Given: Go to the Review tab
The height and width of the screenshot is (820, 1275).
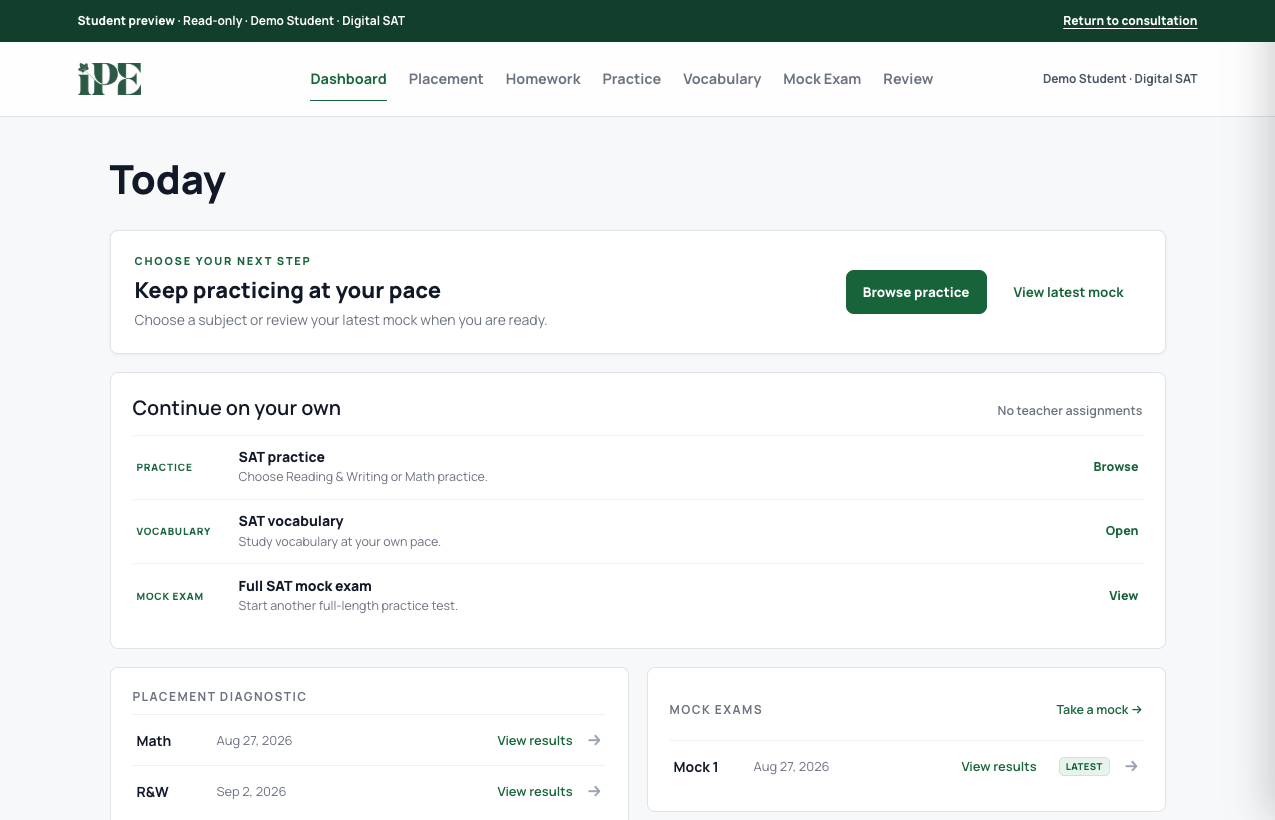Looking at the screenshot, I should [908, 79].
